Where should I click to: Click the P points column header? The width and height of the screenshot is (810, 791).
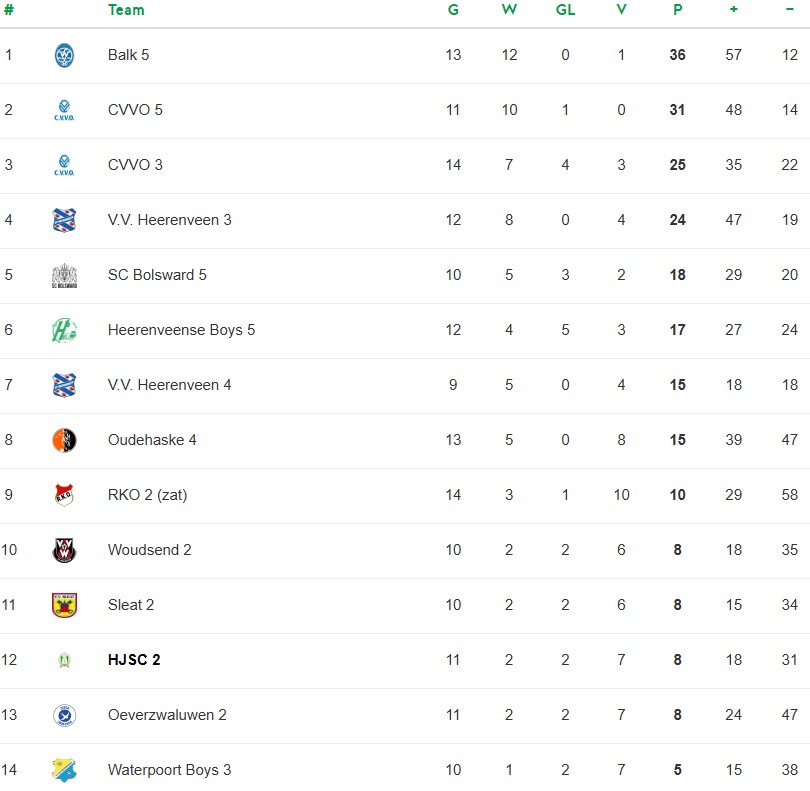pos(677,10)
